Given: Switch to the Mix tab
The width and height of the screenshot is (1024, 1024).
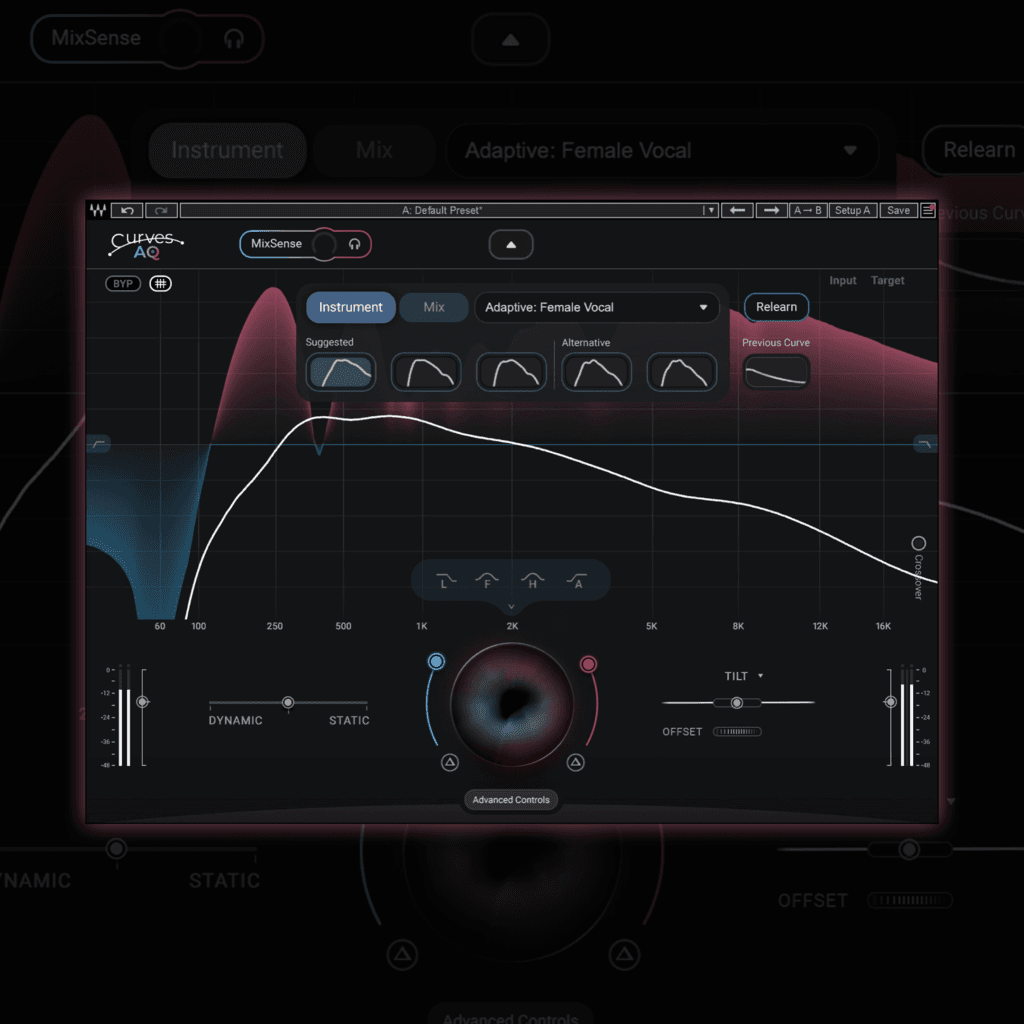Looking at the screenshot, I should pyautogui.click(x=434, y=308).
